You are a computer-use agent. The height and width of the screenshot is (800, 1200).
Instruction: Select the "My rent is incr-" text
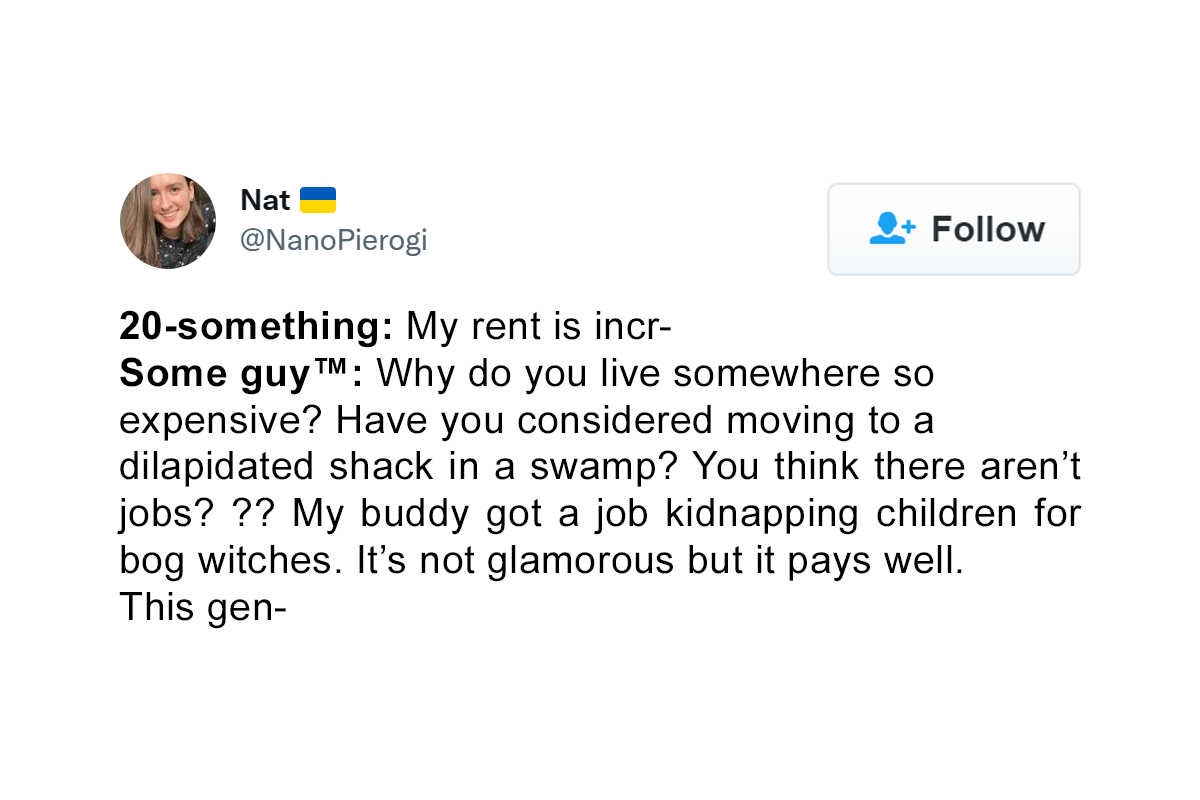point(538,326)
